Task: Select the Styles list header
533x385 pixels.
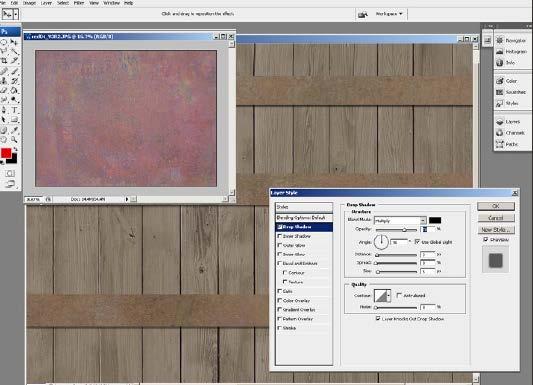Action: click(x=304, y=207)
